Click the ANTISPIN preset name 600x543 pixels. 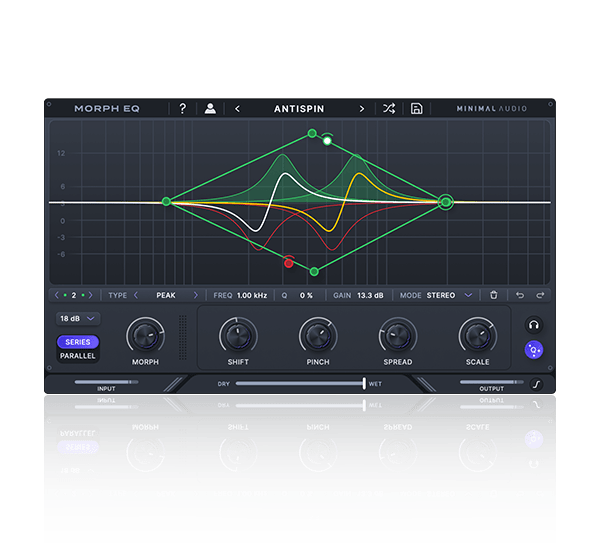pos(299,109)
